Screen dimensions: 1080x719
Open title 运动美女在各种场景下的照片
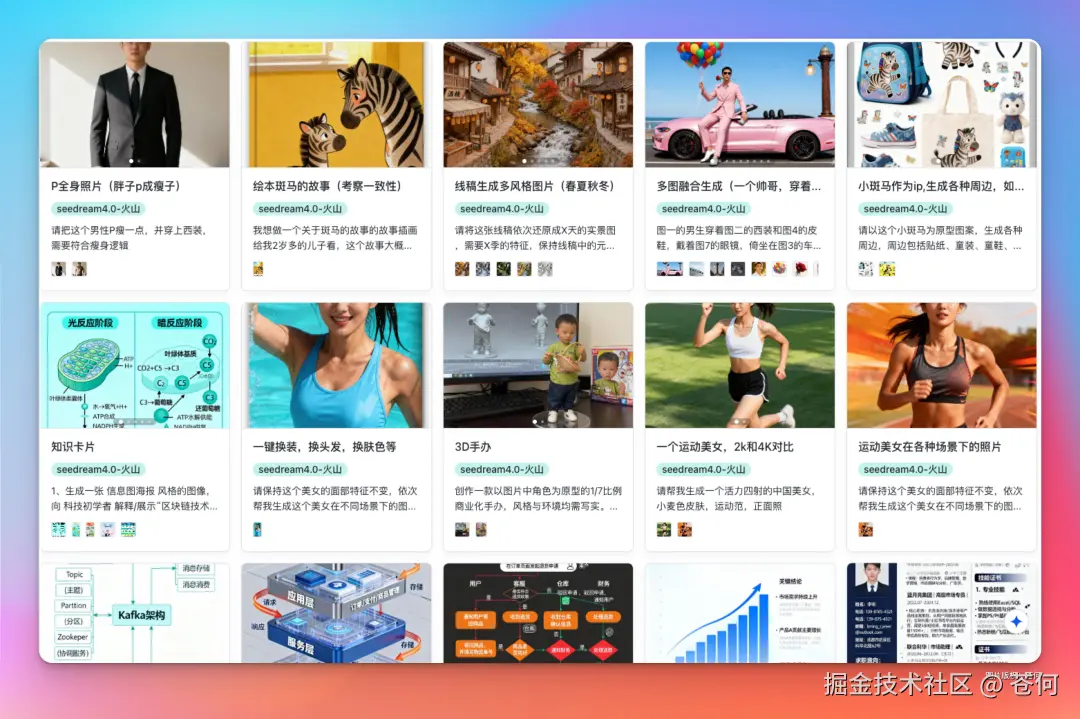pos(929,447)
